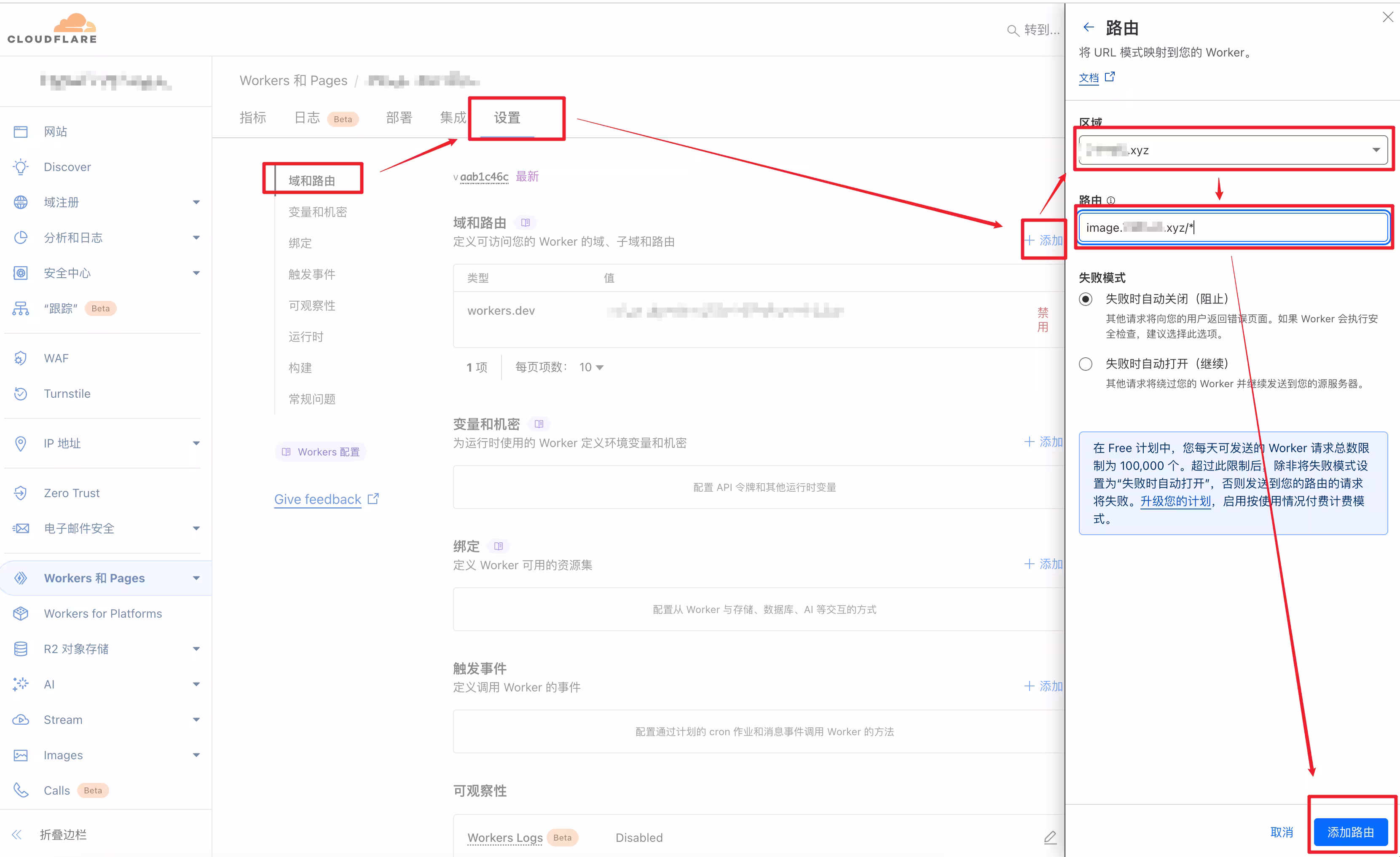Click the Stream cloud icon
1400x857 pixels.
click(21, 720)
